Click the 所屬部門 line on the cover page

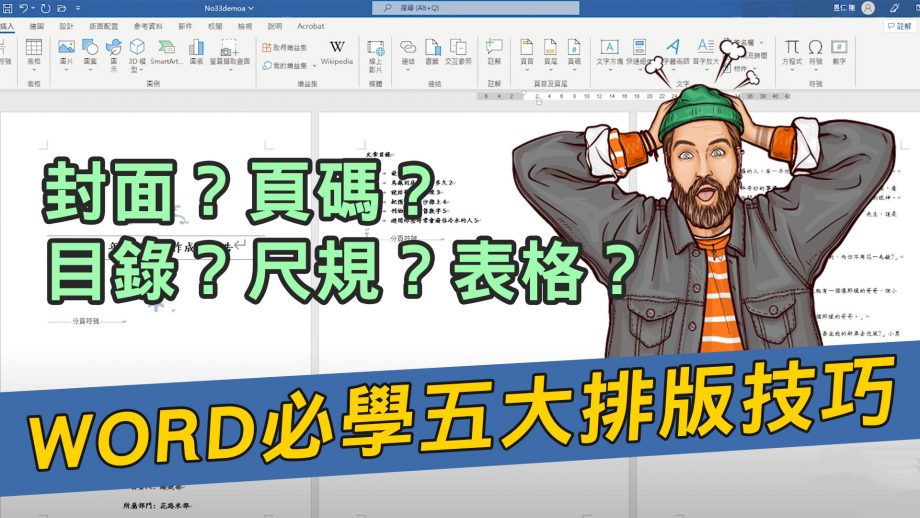(156, 505)
